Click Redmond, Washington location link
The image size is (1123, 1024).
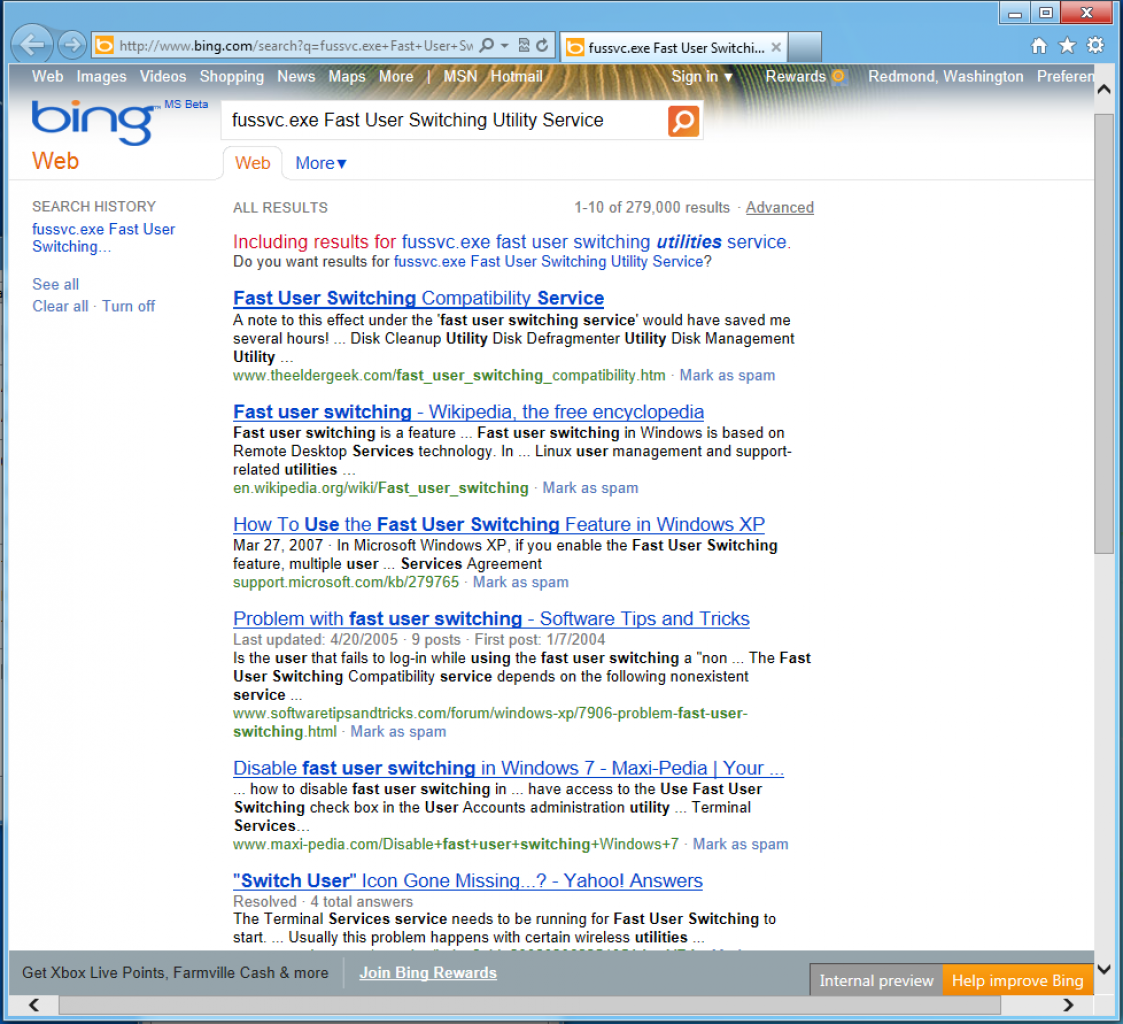coord(945,77)
